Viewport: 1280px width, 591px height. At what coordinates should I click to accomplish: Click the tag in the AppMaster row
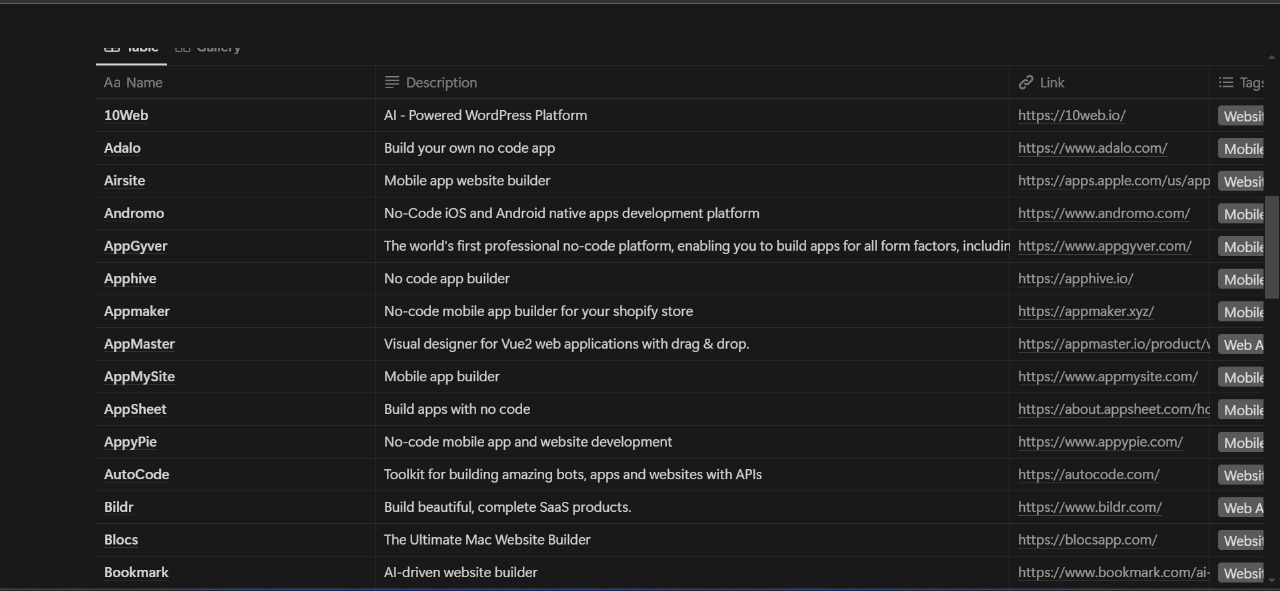(x=1242, y=345)
